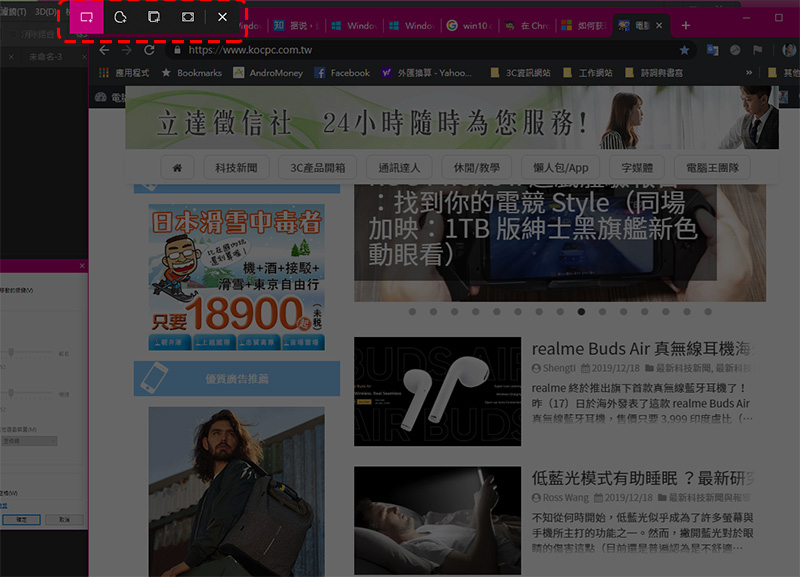This screenshot has width=800, height=577.
Task: Open the realme earbuds article thumbnail
Action: click(x=437, y=391)
